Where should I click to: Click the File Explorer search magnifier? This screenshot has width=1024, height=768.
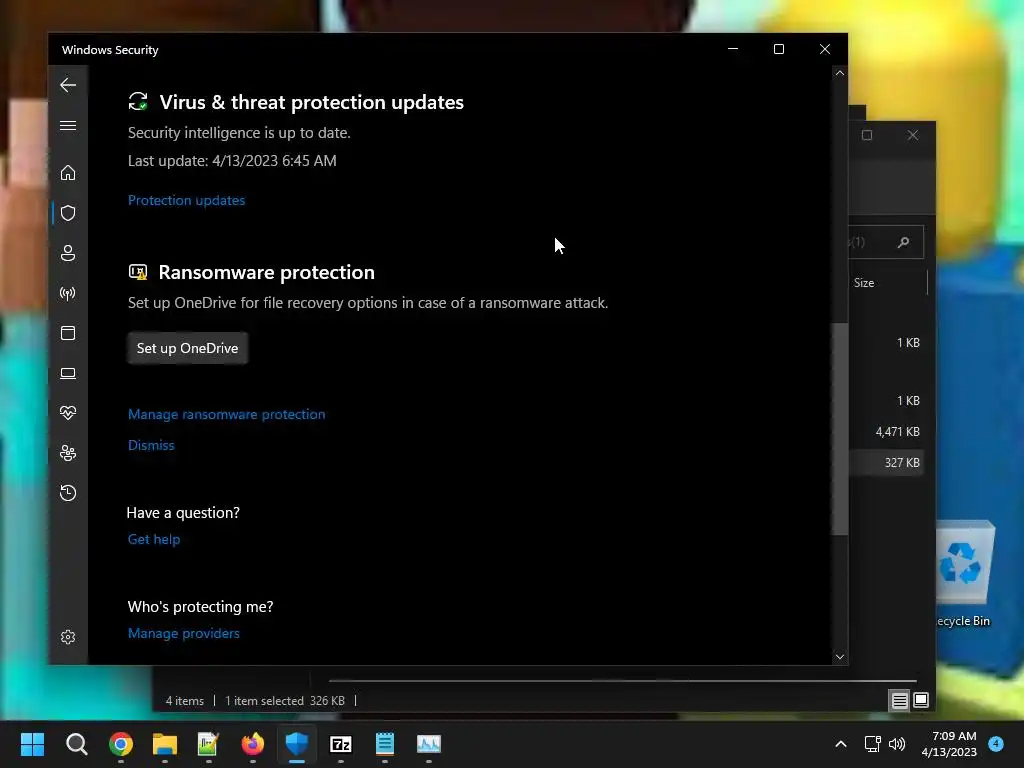click(x=903, y=242)
